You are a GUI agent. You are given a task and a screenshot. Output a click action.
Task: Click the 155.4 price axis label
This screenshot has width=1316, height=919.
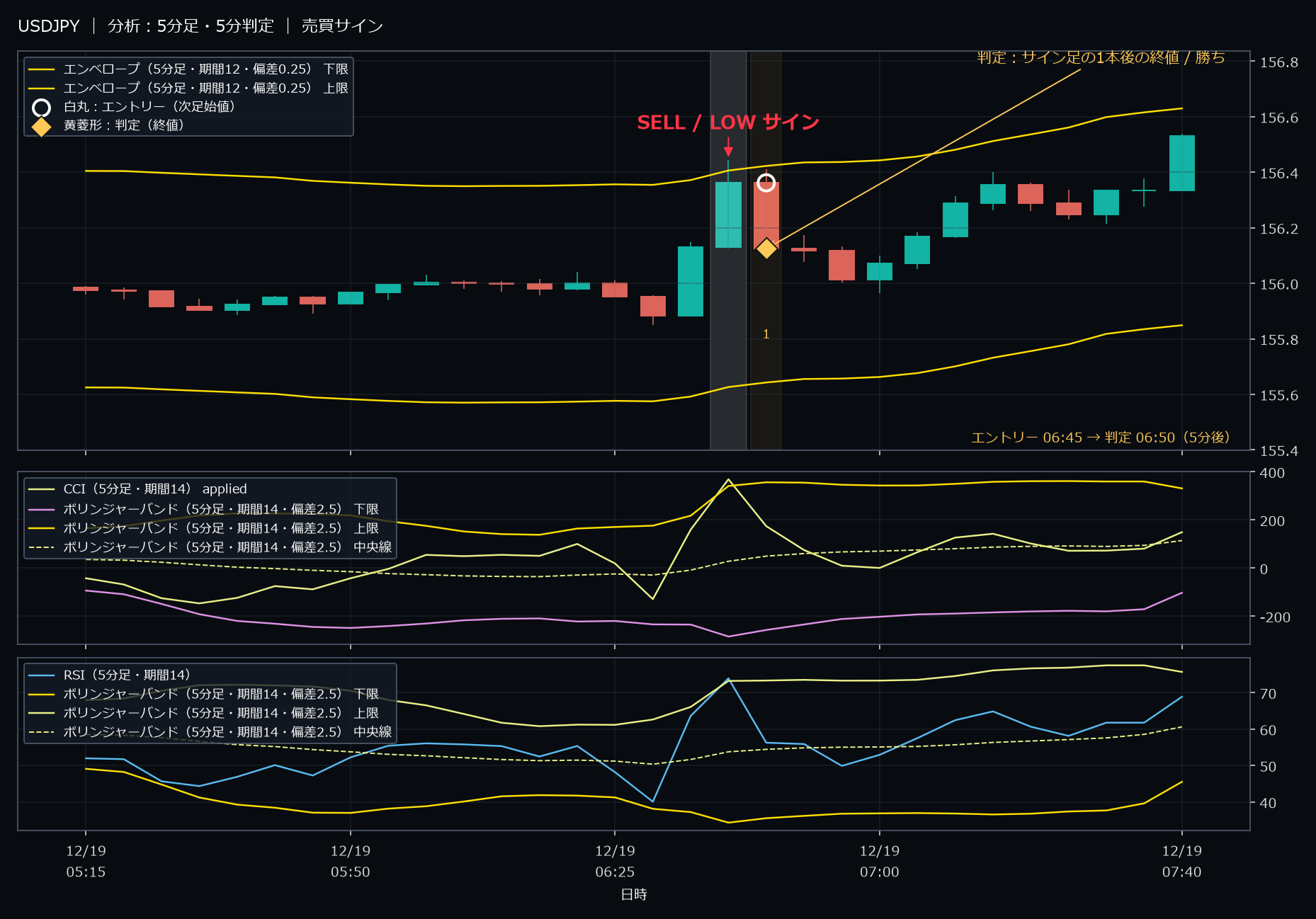coord(1279,451)
